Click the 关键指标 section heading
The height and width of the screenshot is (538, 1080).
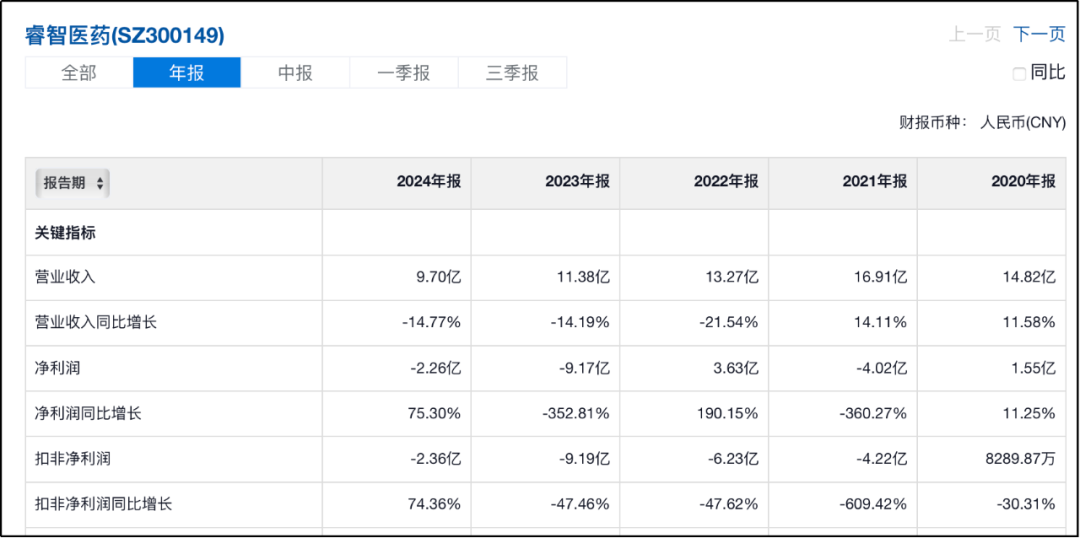66,233
